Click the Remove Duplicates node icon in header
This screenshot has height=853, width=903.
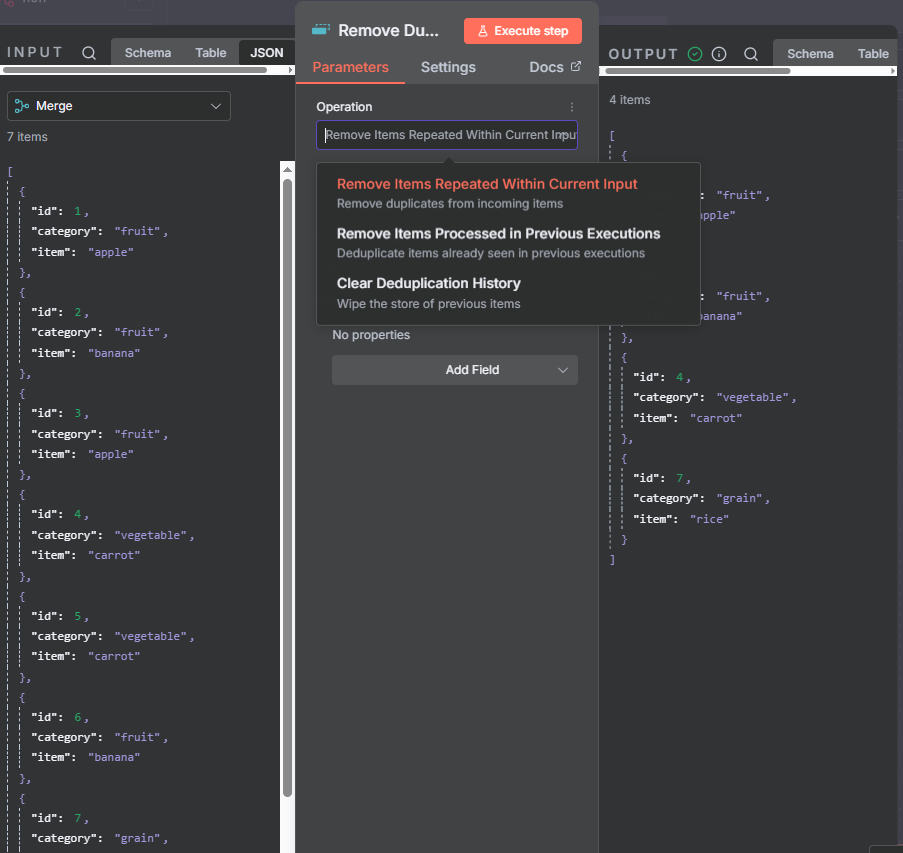(322, 31)
